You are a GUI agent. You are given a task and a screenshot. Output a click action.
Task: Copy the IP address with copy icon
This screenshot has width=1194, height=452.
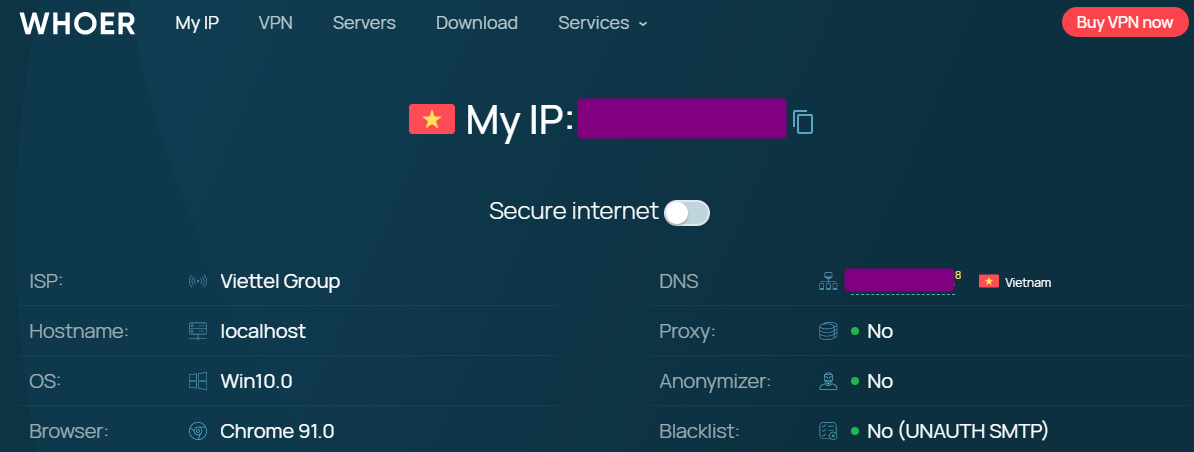(803, 122)
